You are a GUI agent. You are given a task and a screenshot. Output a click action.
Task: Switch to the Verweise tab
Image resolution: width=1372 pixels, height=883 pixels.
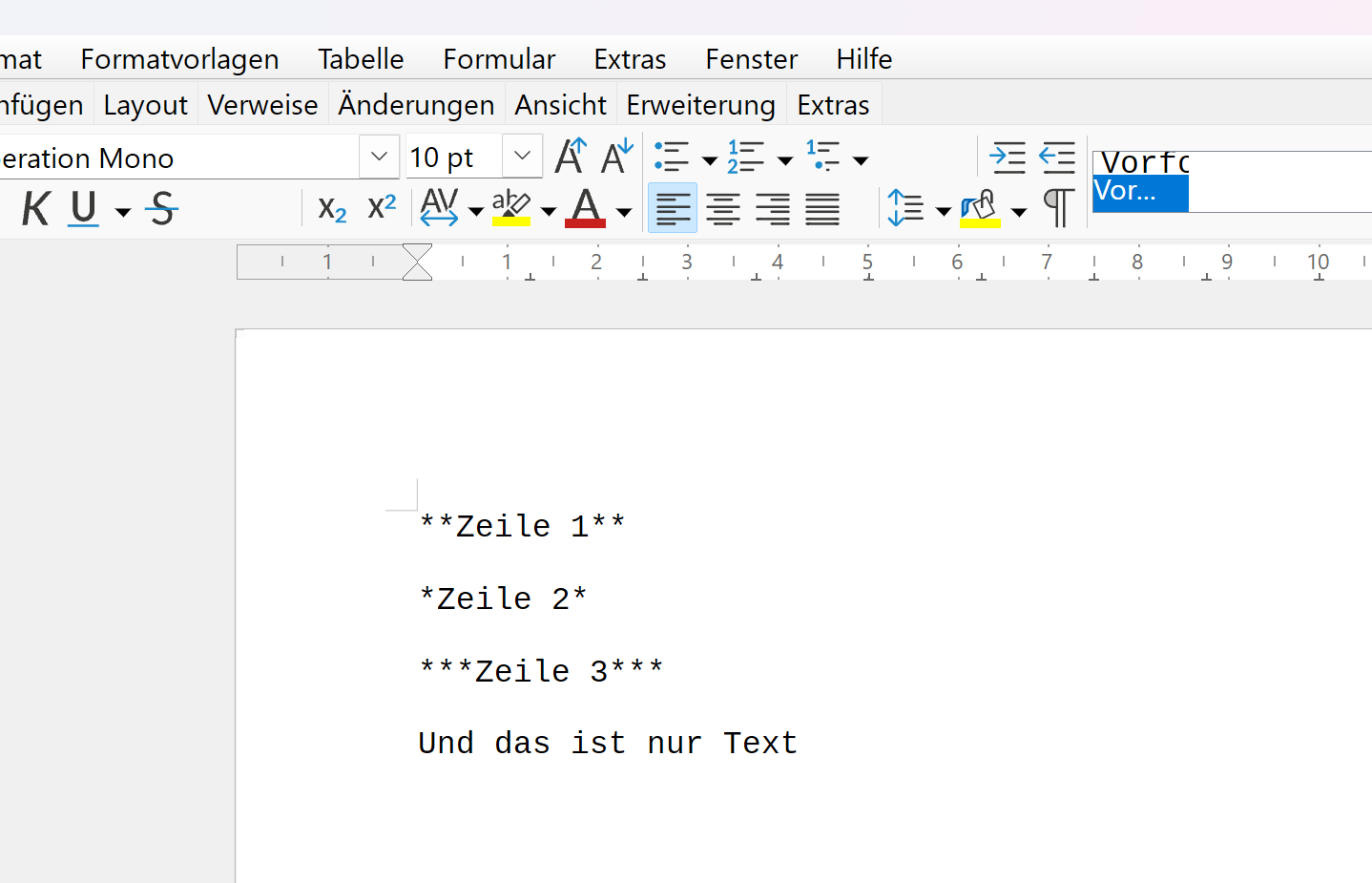coord(262,105)
